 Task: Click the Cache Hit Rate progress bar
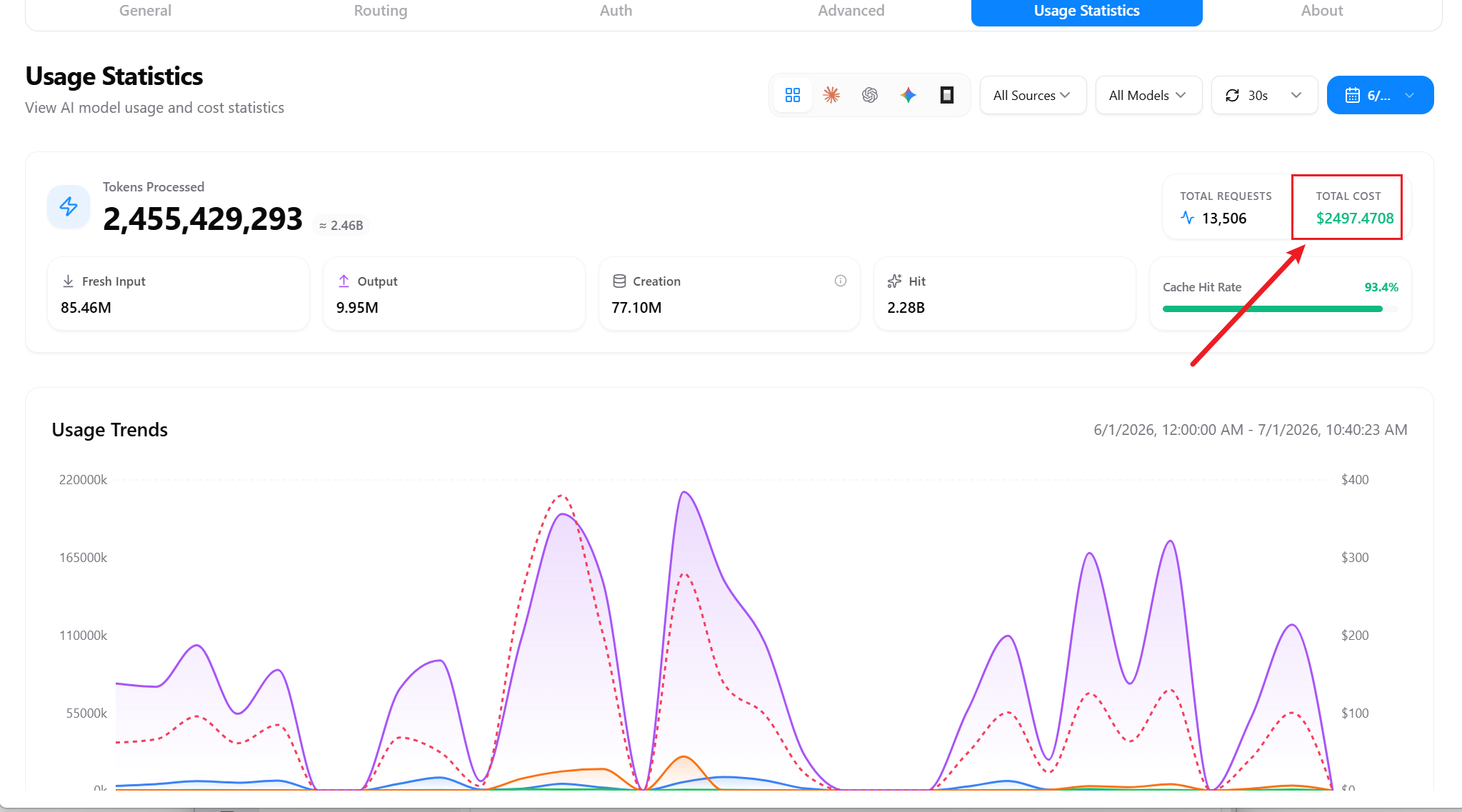(x=1280, y=309)
